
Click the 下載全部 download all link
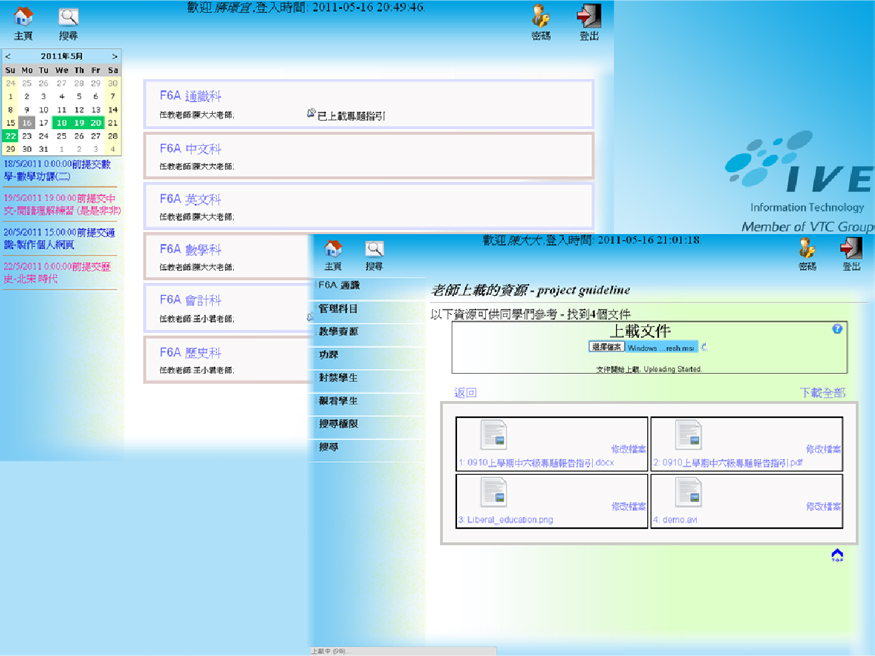822,393
